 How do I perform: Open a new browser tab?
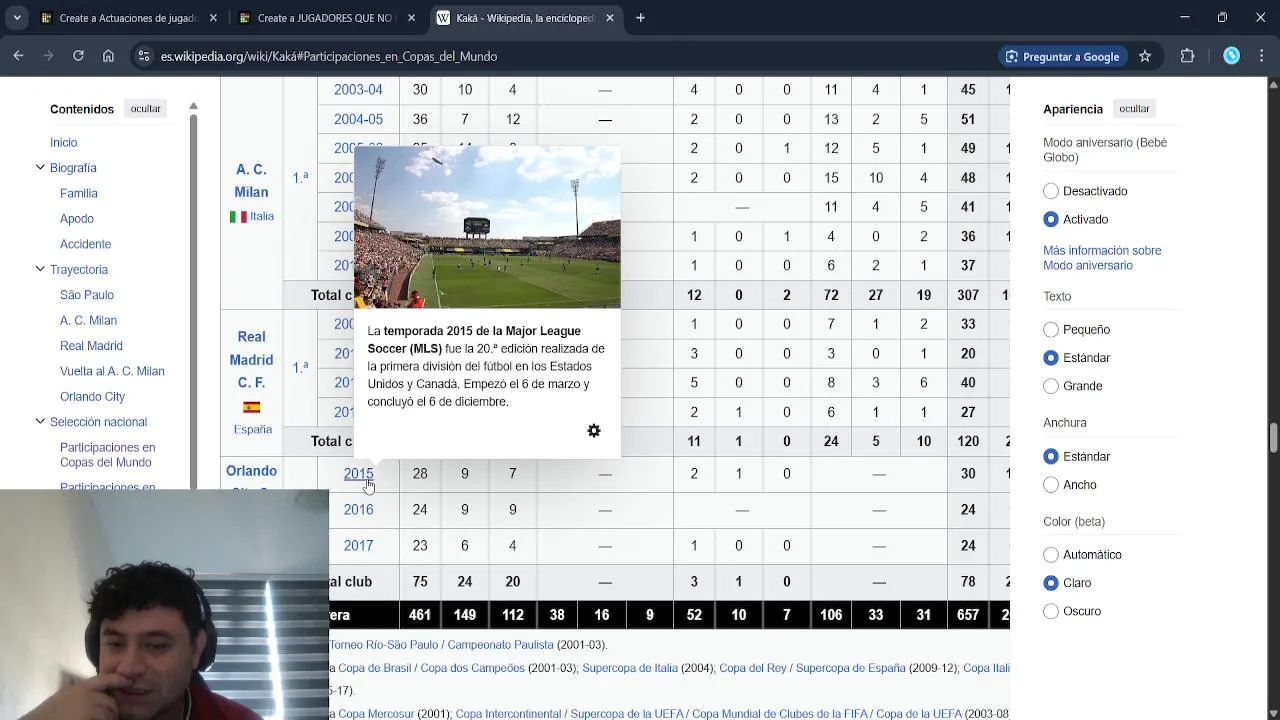click(x=640, y=18)
